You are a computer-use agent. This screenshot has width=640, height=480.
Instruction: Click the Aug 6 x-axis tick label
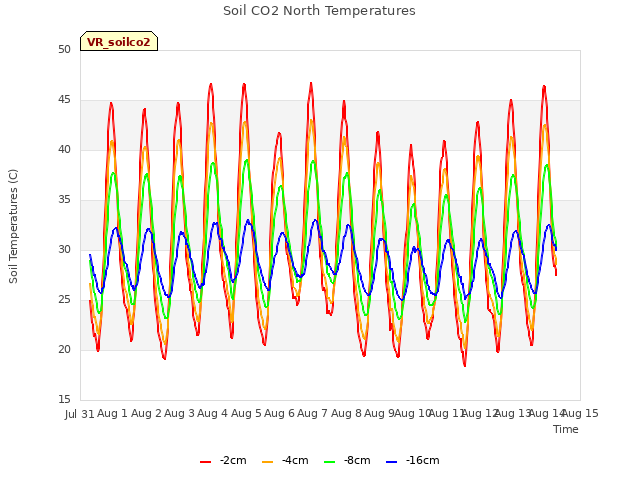(279, 414)
